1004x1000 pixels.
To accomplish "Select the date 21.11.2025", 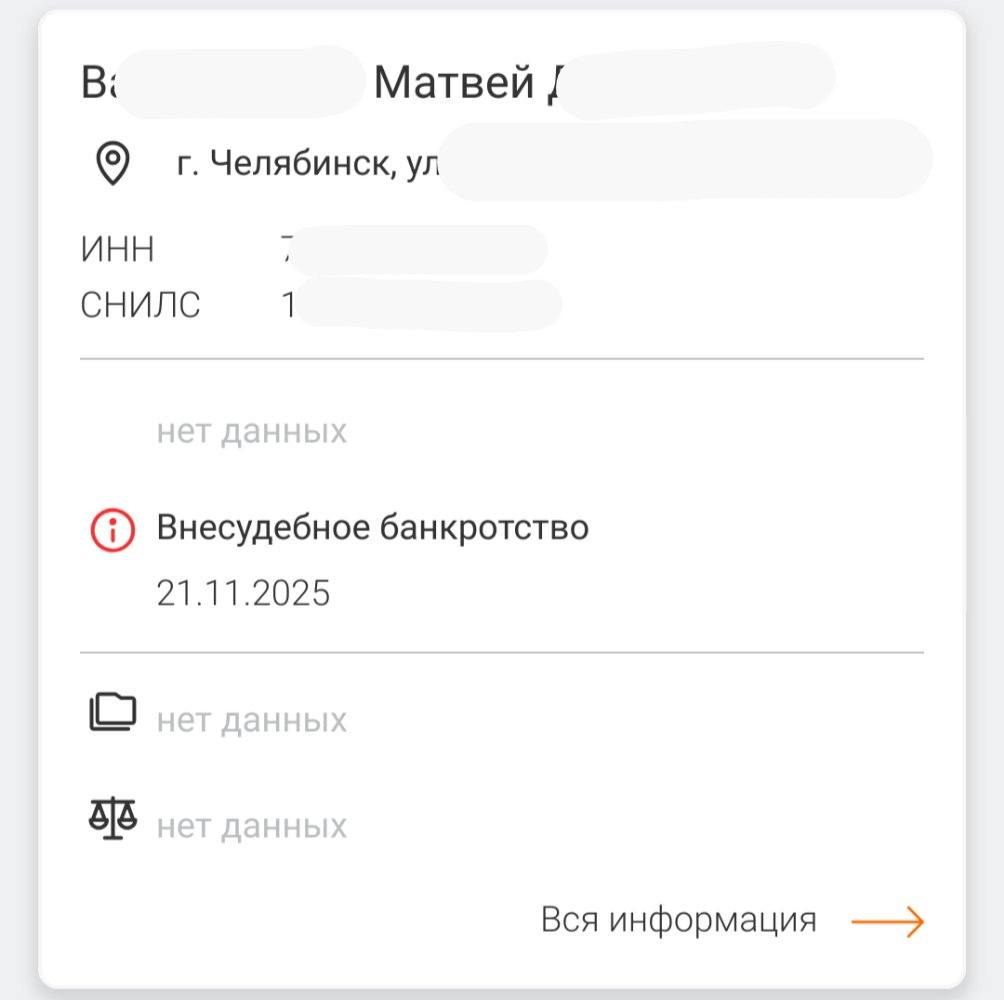I will [x=245, y=593].
